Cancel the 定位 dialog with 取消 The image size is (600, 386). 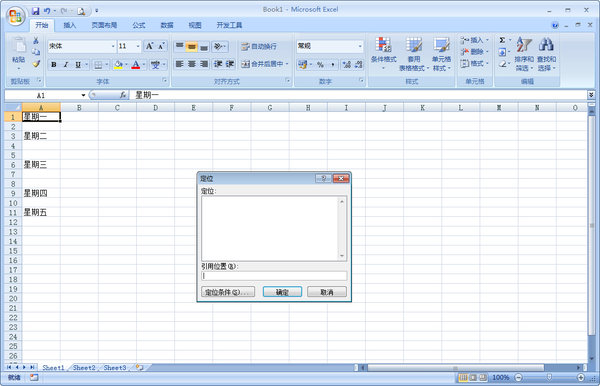point(327,292)
